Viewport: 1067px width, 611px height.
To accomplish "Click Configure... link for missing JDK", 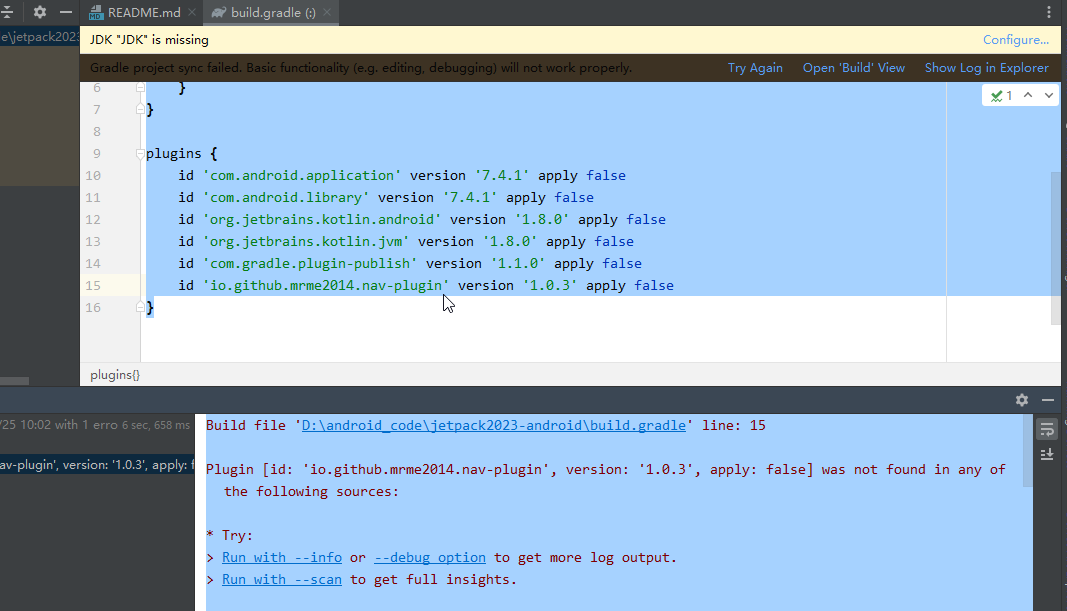I will click(1015, 39).
